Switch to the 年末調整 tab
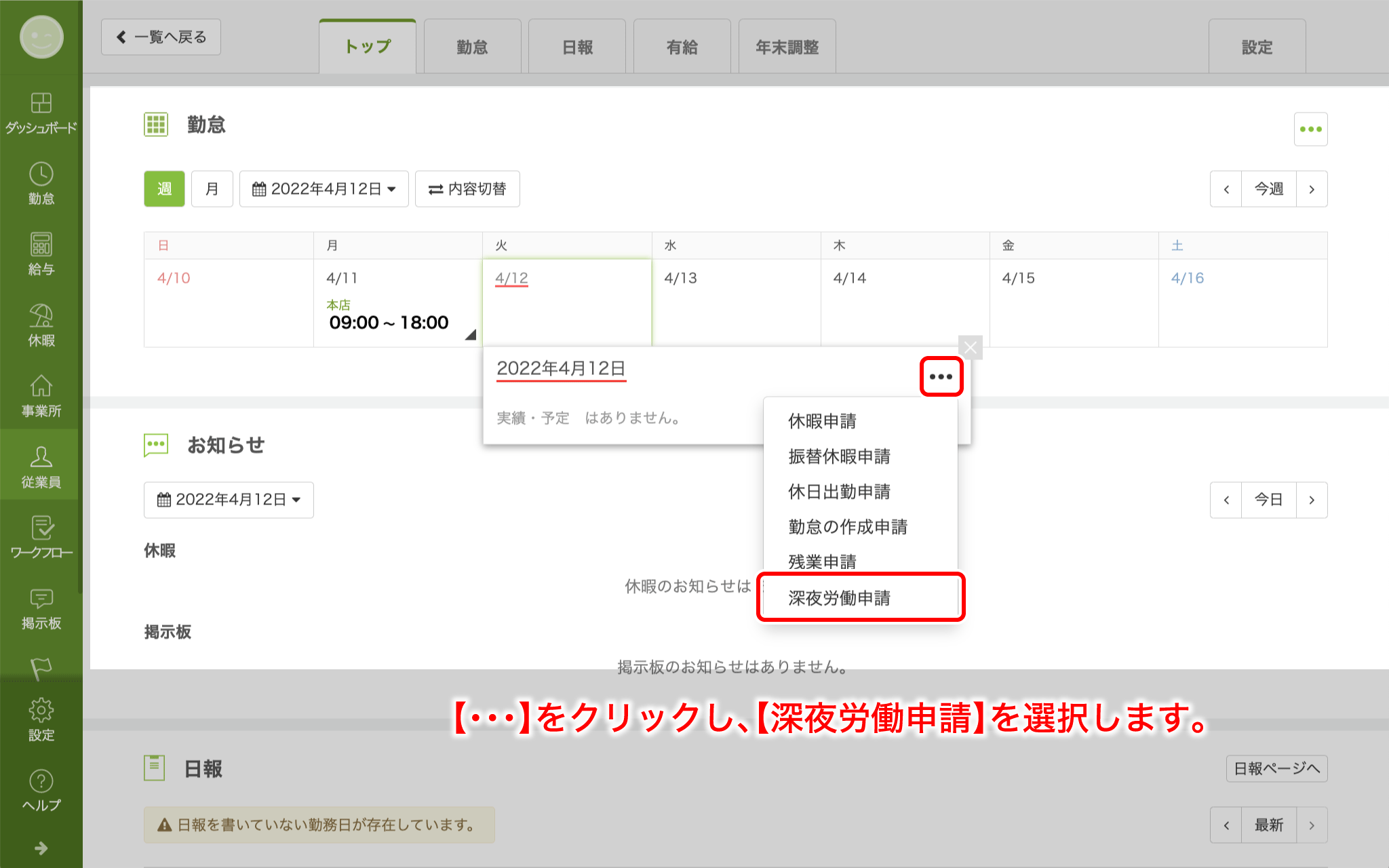The image size is (1389, 868). tap(787, 47)
